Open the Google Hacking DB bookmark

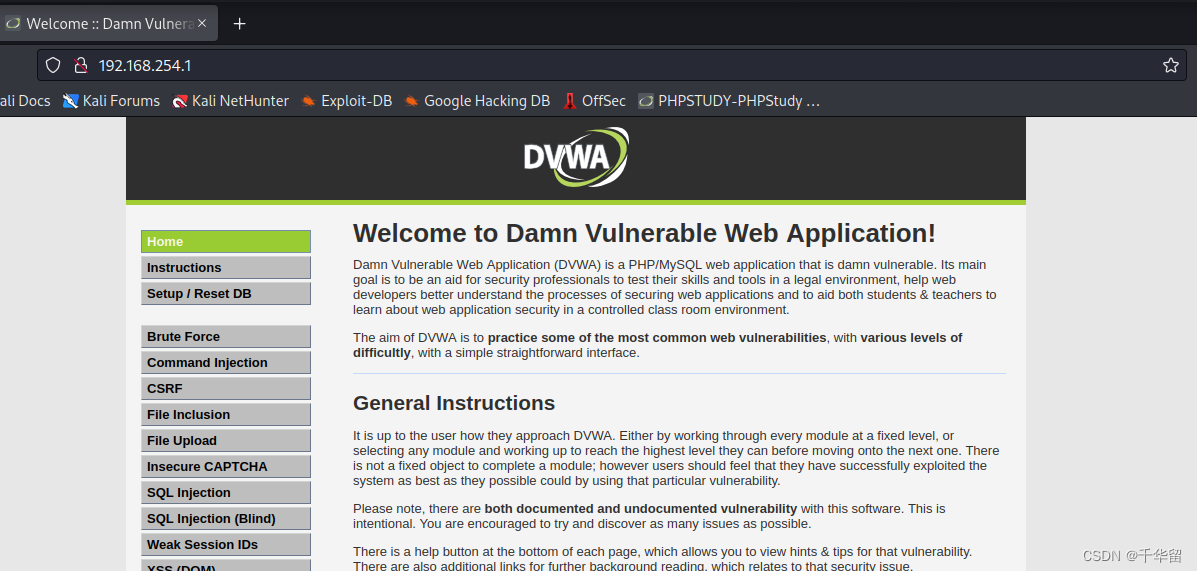[477, 101]
